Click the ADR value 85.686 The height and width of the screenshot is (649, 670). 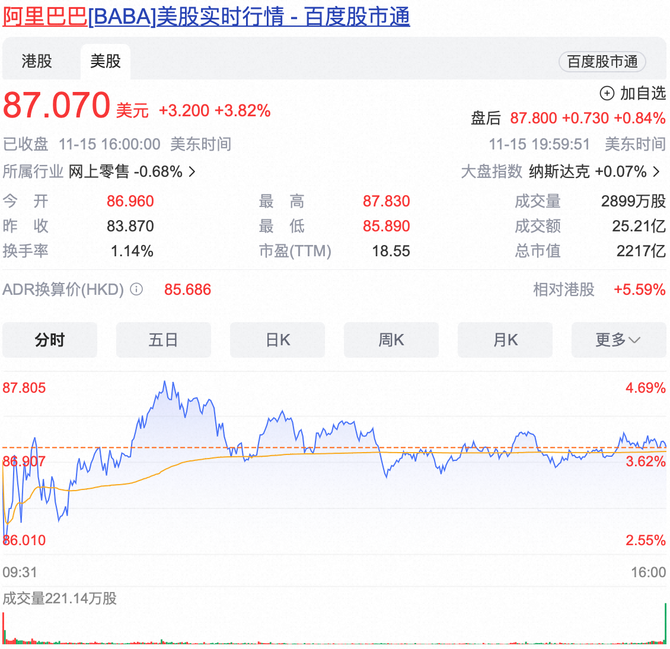(188, 290)
